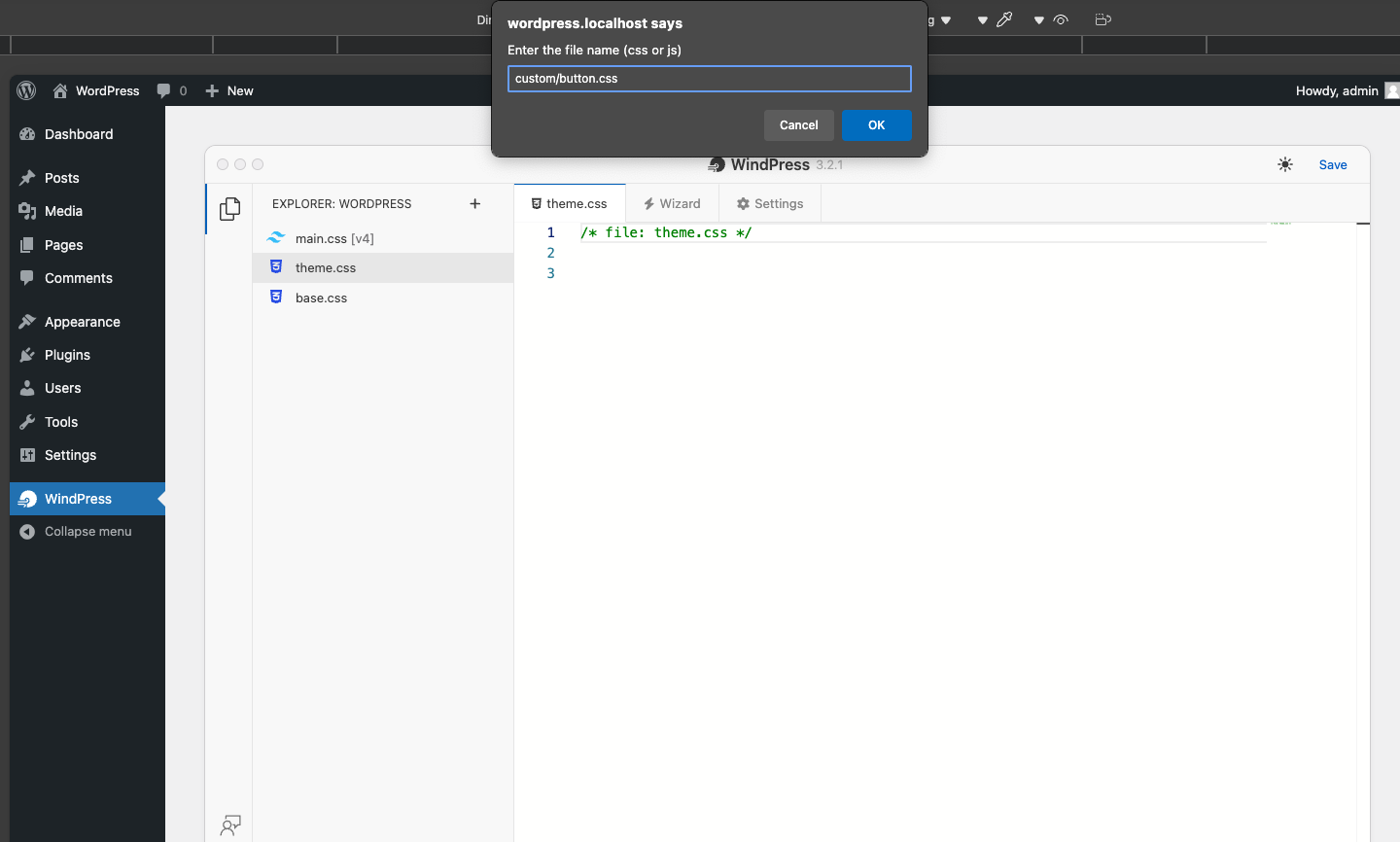Image resolution: width=1400 pixels, height=842 pixels.
Task: Click the plus icon to add new file
Action: click(x=475, y=203)
